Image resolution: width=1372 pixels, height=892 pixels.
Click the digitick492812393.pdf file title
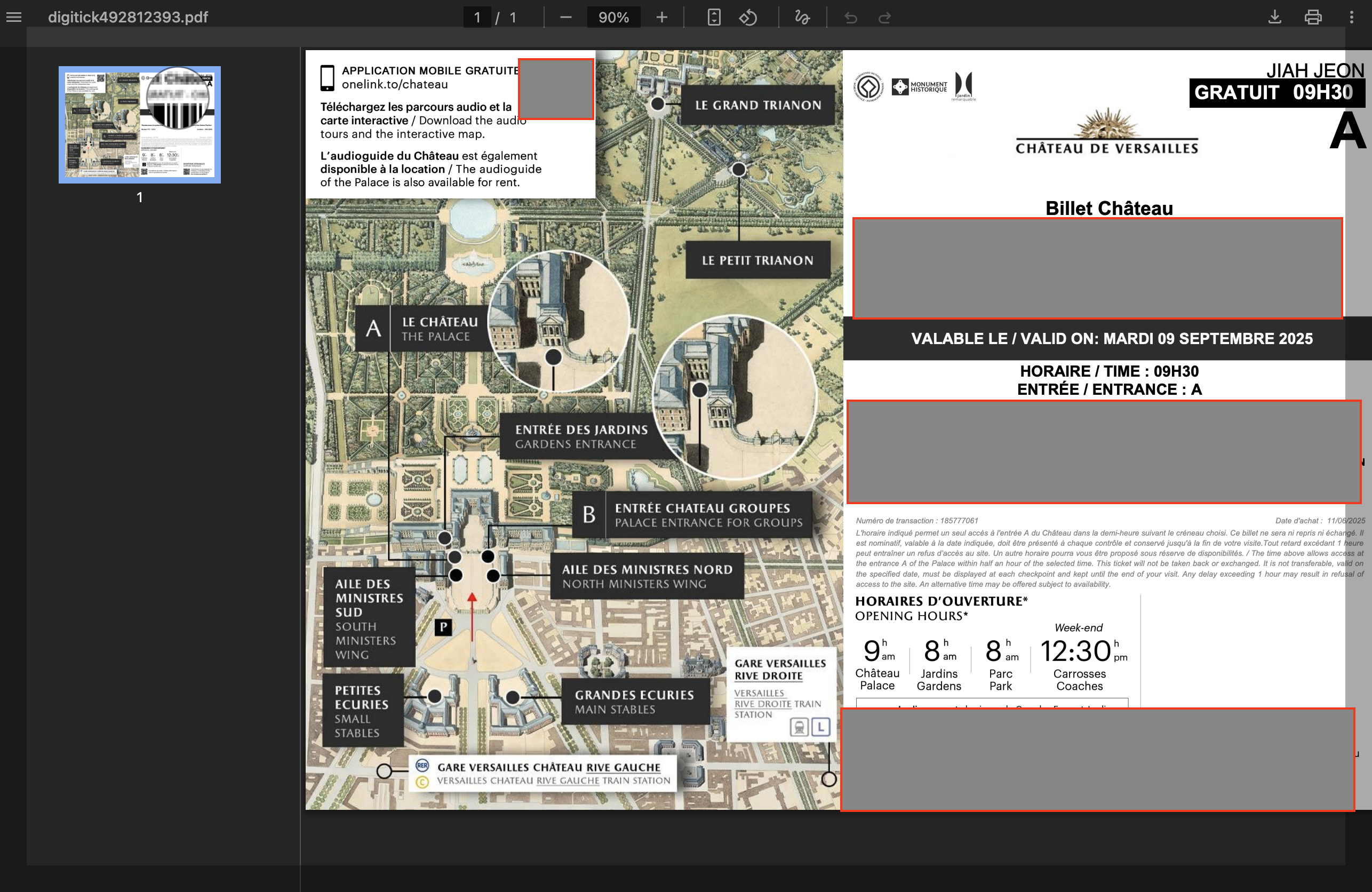128,17
